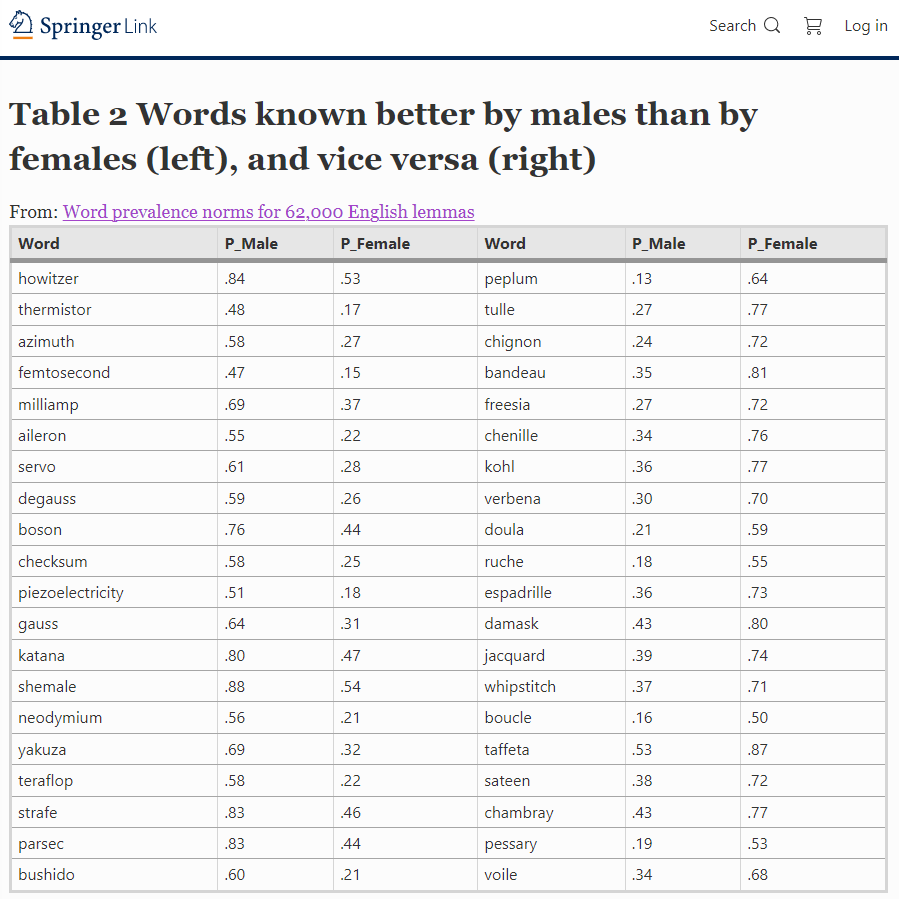
Task: Click the left Word column header
Action: (x=38, y=244)
